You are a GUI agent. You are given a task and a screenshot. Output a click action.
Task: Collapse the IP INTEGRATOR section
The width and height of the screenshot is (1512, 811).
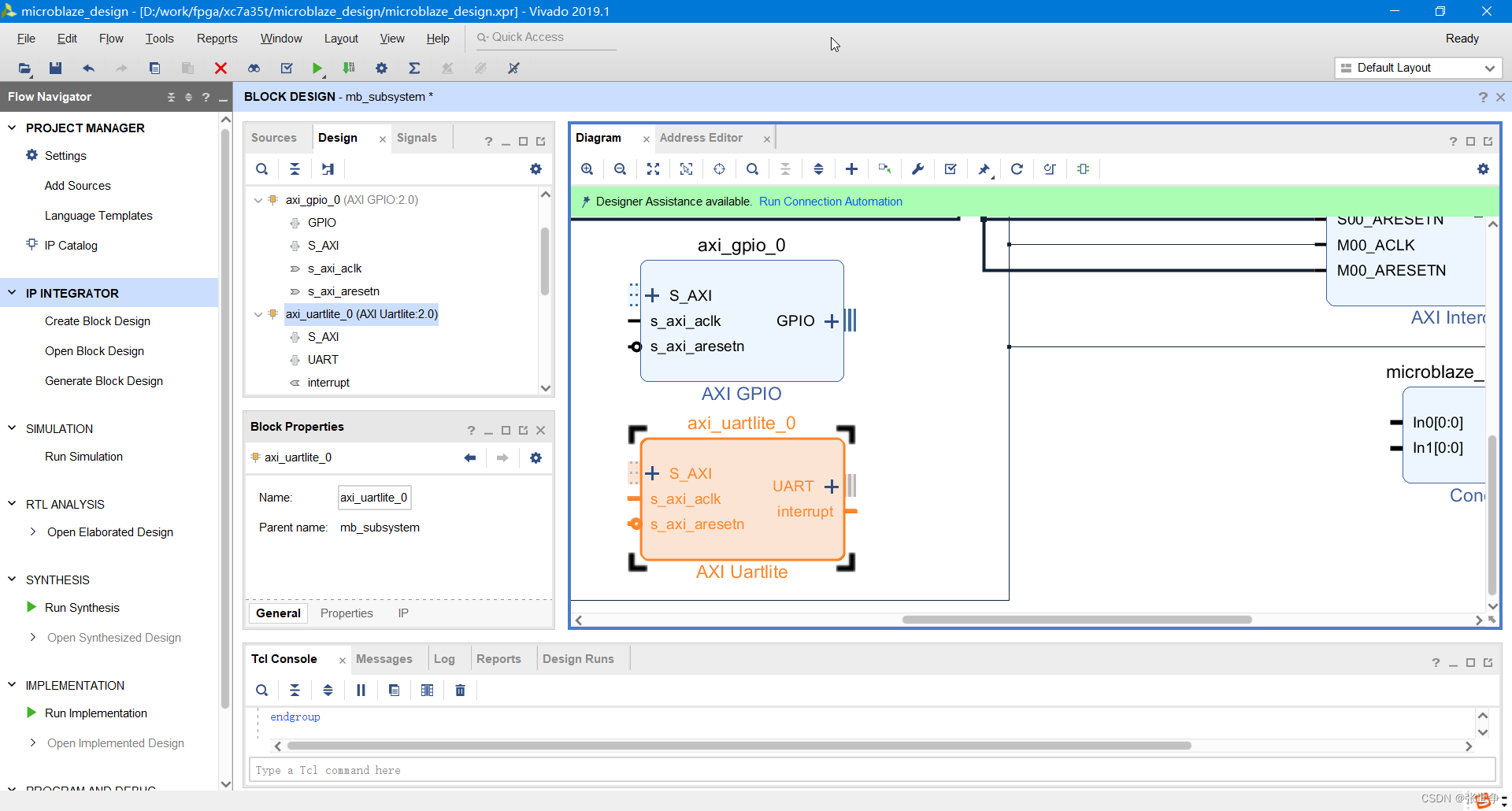(12, 293)
